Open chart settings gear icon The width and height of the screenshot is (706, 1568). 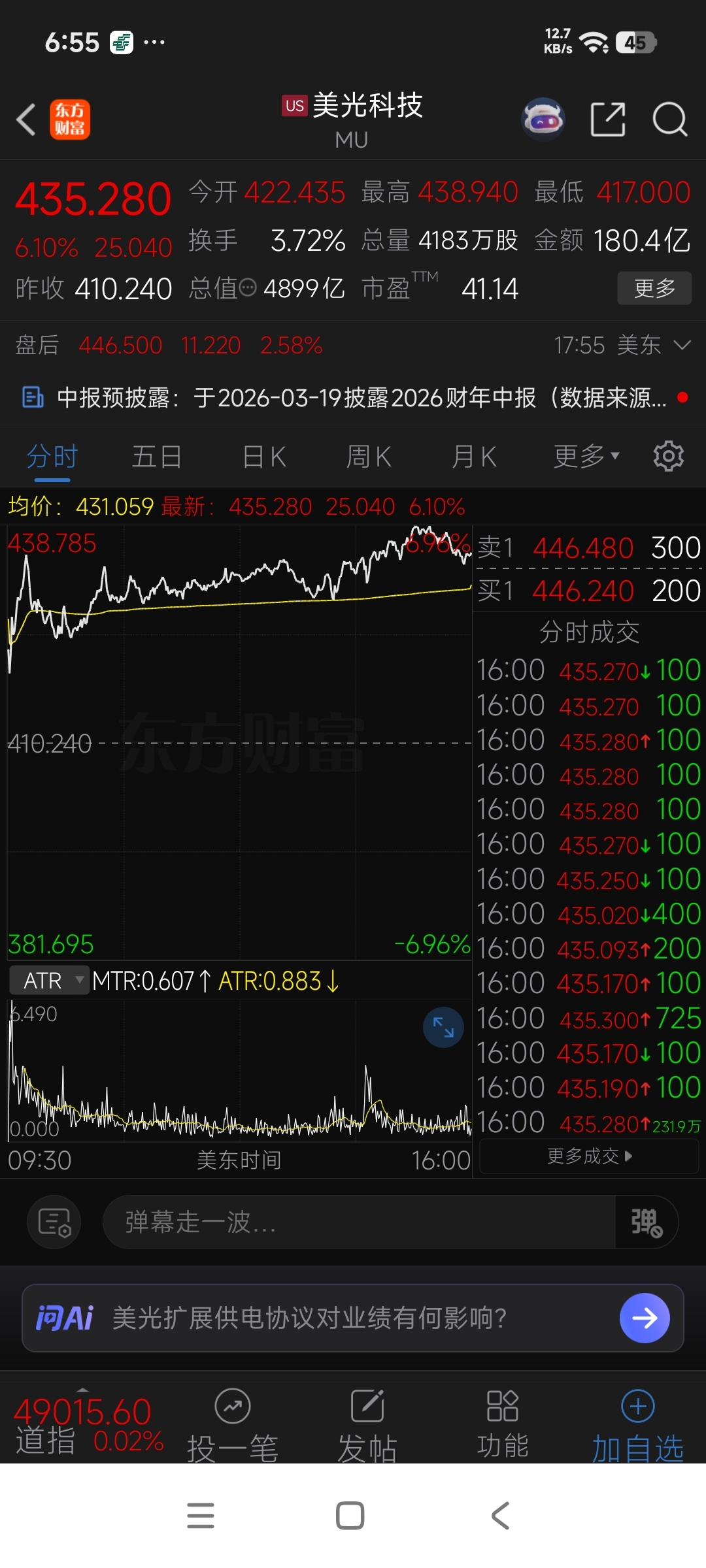[668, 456]
